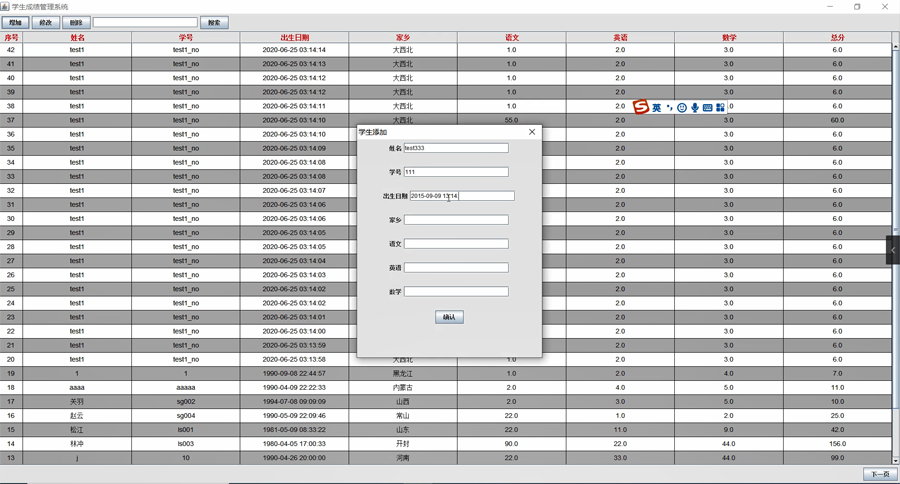
Task: Toggle the 英 language mode indicator
Action: tap(657, 107)
